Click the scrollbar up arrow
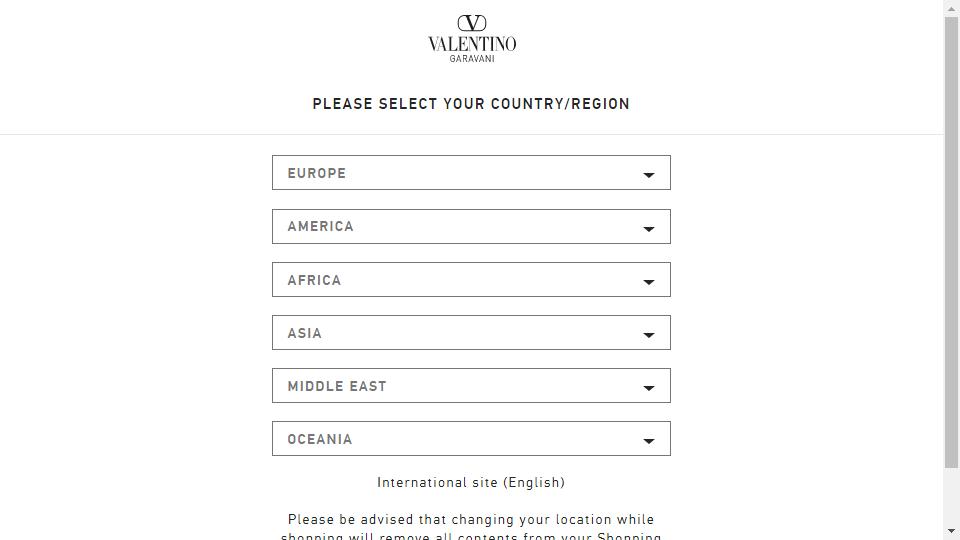 point(951,9)
